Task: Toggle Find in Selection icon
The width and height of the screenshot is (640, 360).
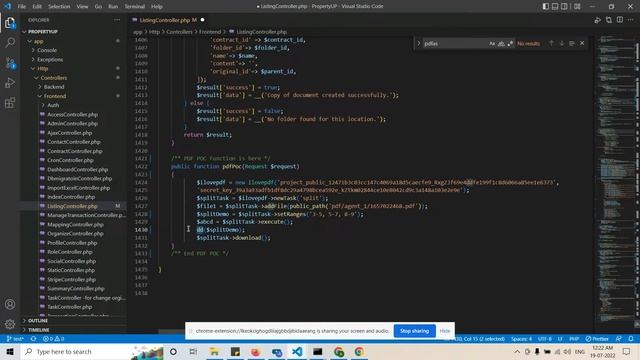Action: tap(572, 43)
